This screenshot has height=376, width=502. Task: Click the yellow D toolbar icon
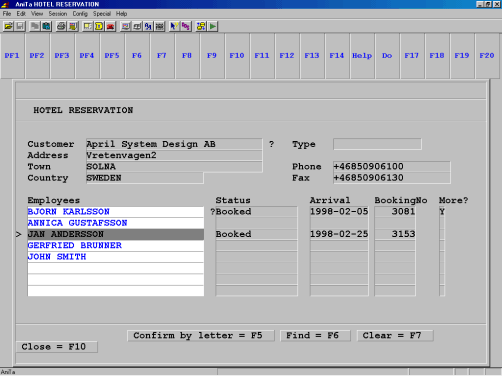pos(99,26)
